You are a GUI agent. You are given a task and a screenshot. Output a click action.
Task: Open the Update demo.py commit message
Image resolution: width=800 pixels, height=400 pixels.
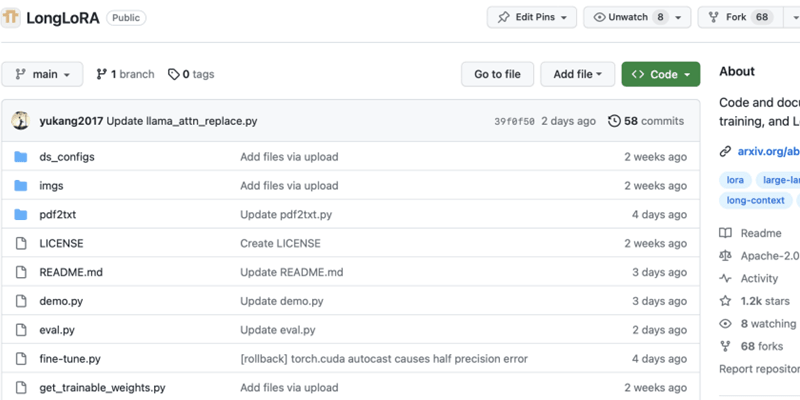pyautogui.click(x=282, y=301)
